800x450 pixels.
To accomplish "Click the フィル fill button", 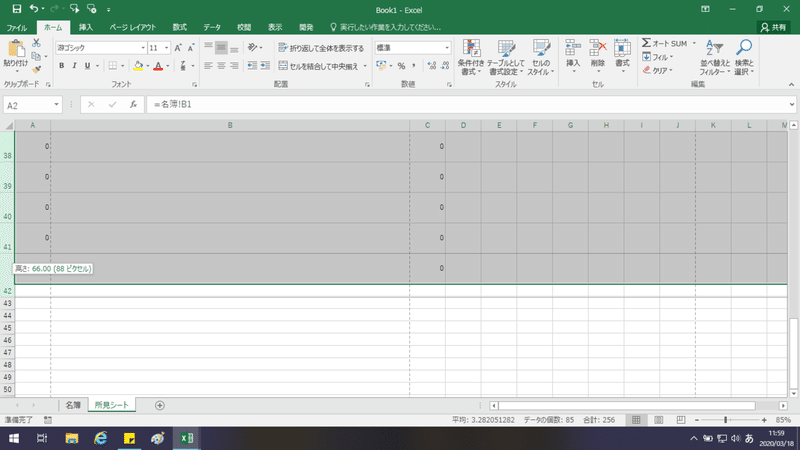I will tap(658, 57).
